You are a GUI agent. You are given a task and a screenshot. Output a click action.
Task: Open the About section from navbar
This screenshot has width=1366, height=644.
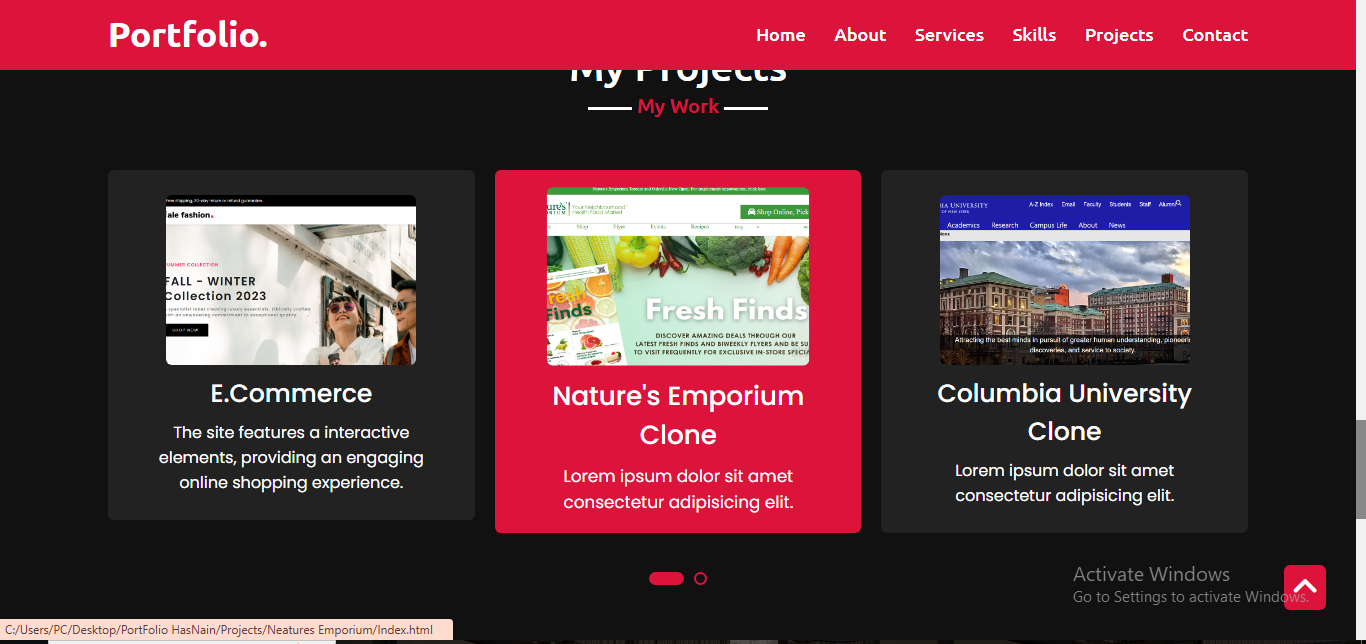tap(860, 35)
